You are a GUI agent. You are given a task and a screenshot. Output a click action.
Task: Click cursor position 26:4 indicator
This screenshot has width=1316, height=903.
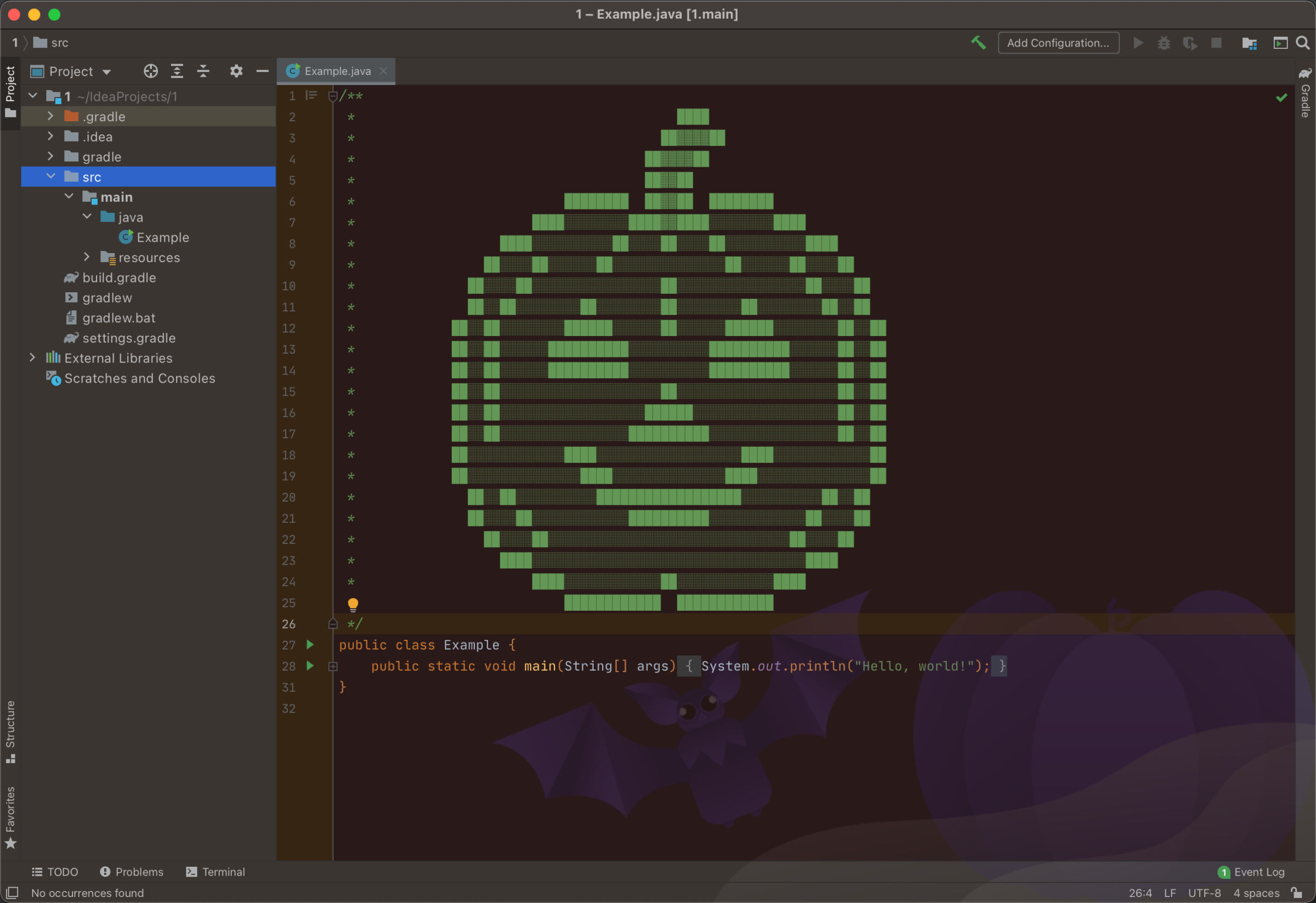1140,893
